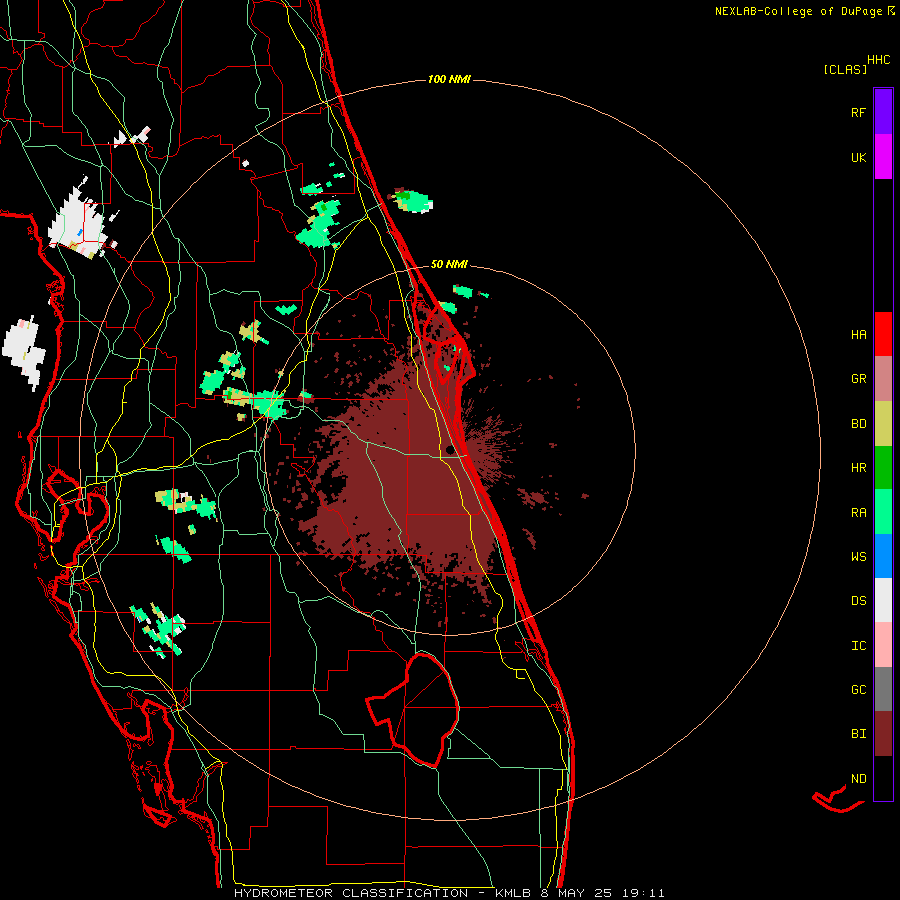900x900 pixels.
Task: Click the IC legend label
Action: (858, 645)
